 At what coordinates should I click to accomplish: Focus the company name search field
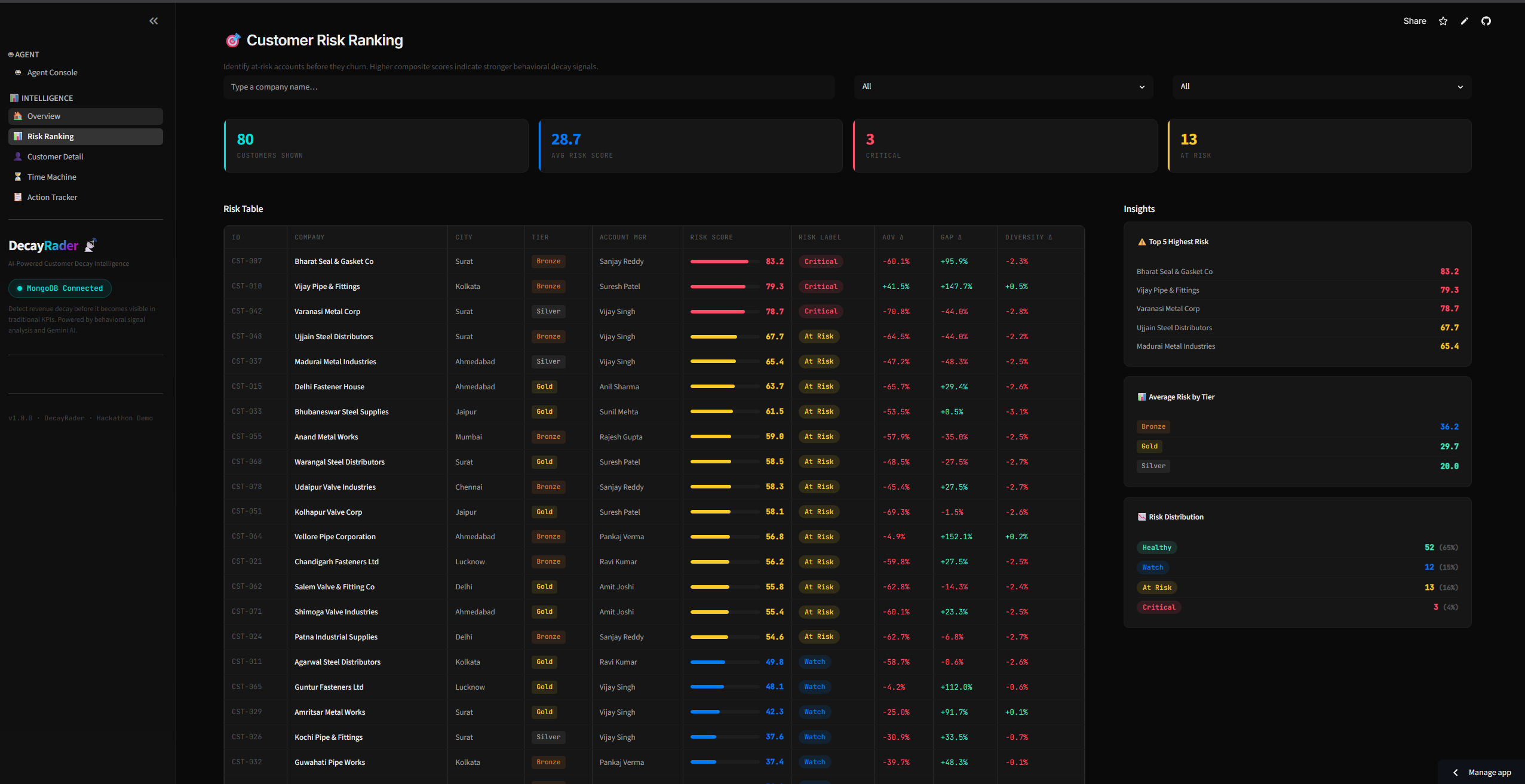coord(529,87)
